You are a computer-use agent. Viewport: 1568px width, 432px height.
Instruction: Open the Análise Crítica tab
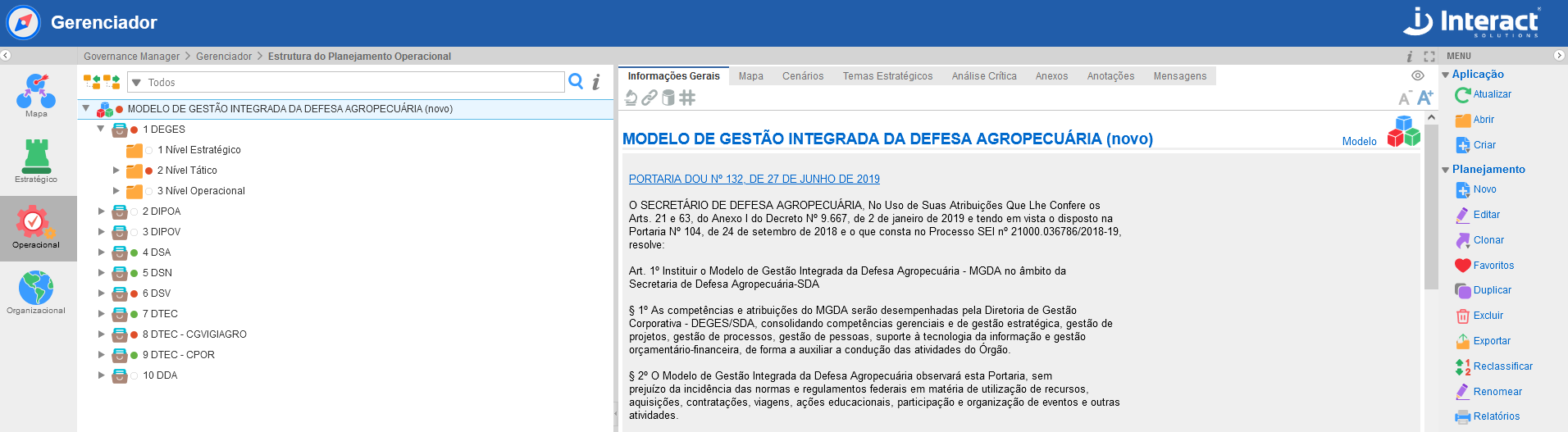(x=984, y=76)
